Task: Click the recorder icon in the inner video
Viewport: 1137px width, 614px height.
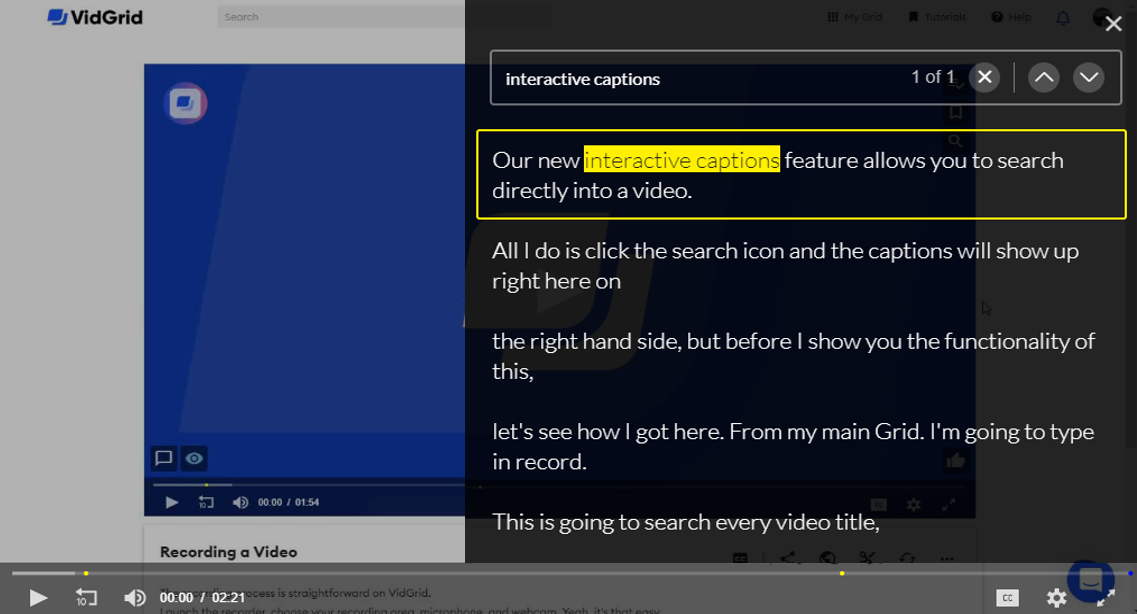Action: pos(186,103)
